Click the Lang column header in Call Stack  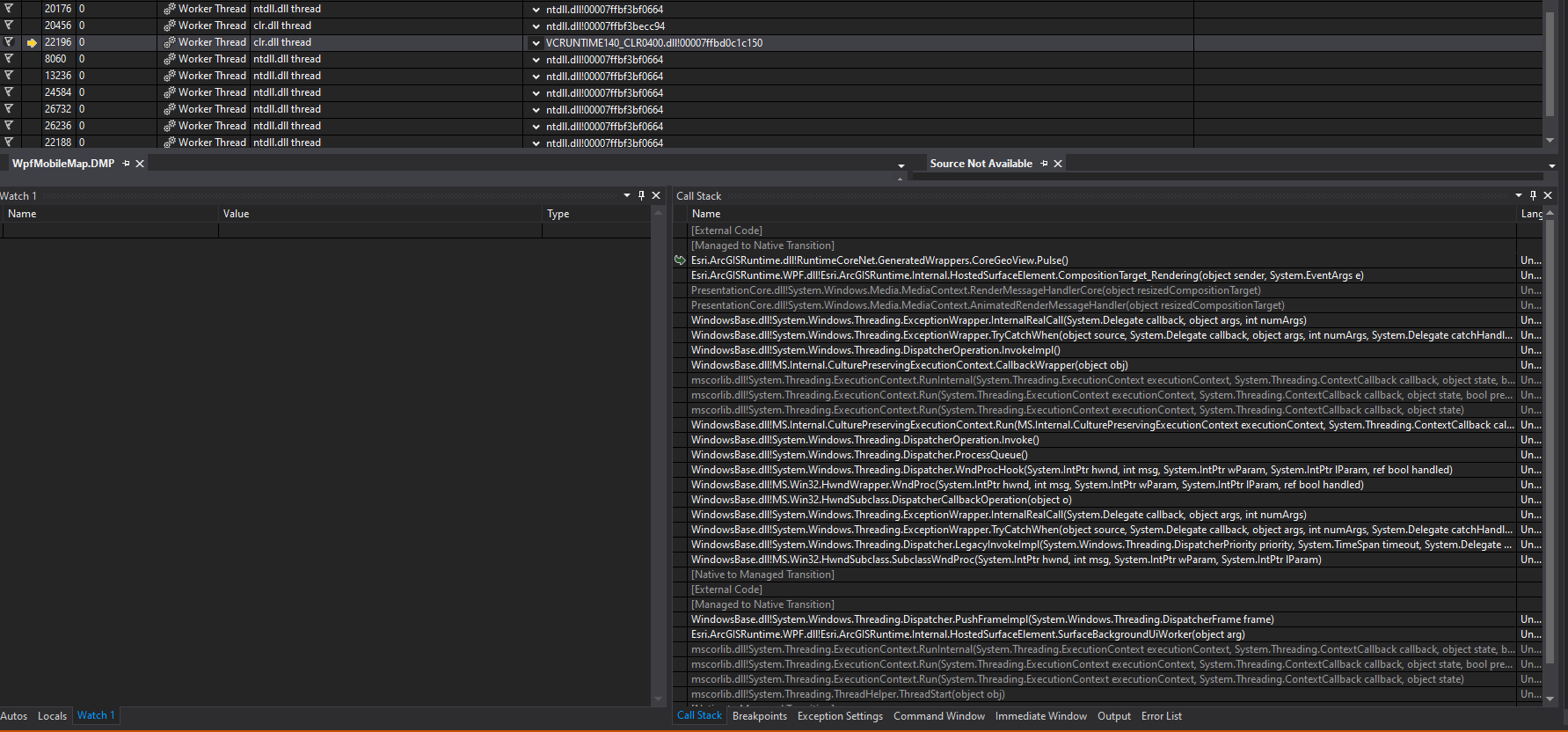coord(1530,214)
